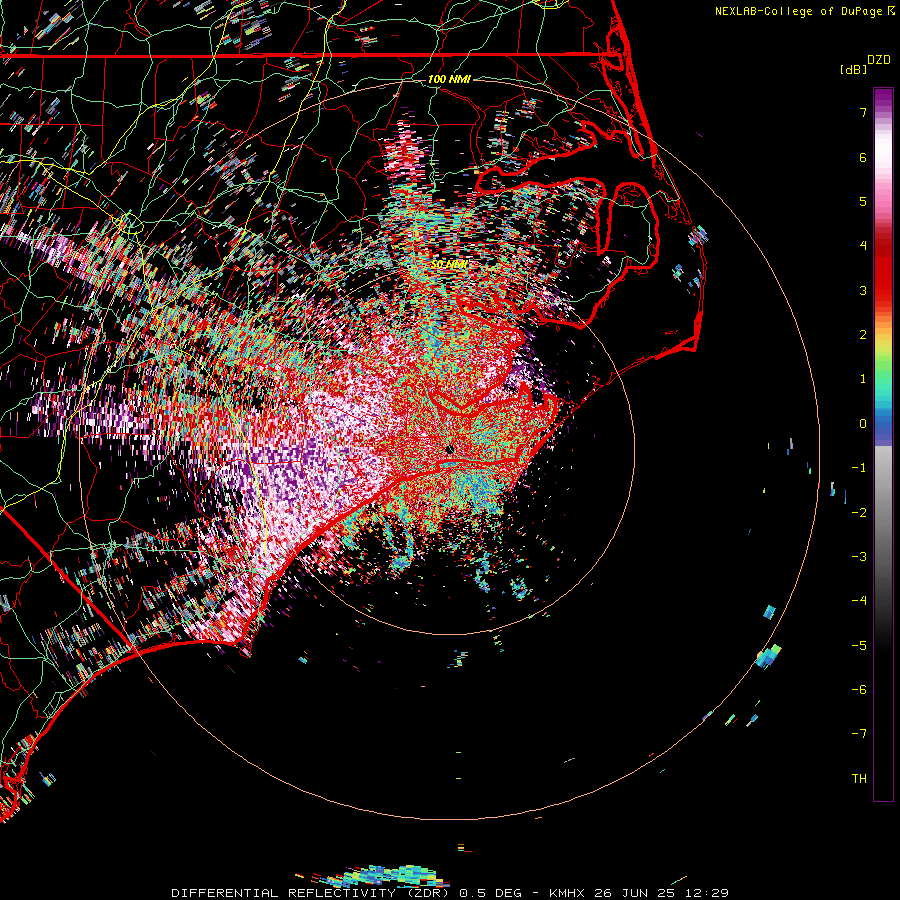Click the KMHX station identifier

[567, 893]
